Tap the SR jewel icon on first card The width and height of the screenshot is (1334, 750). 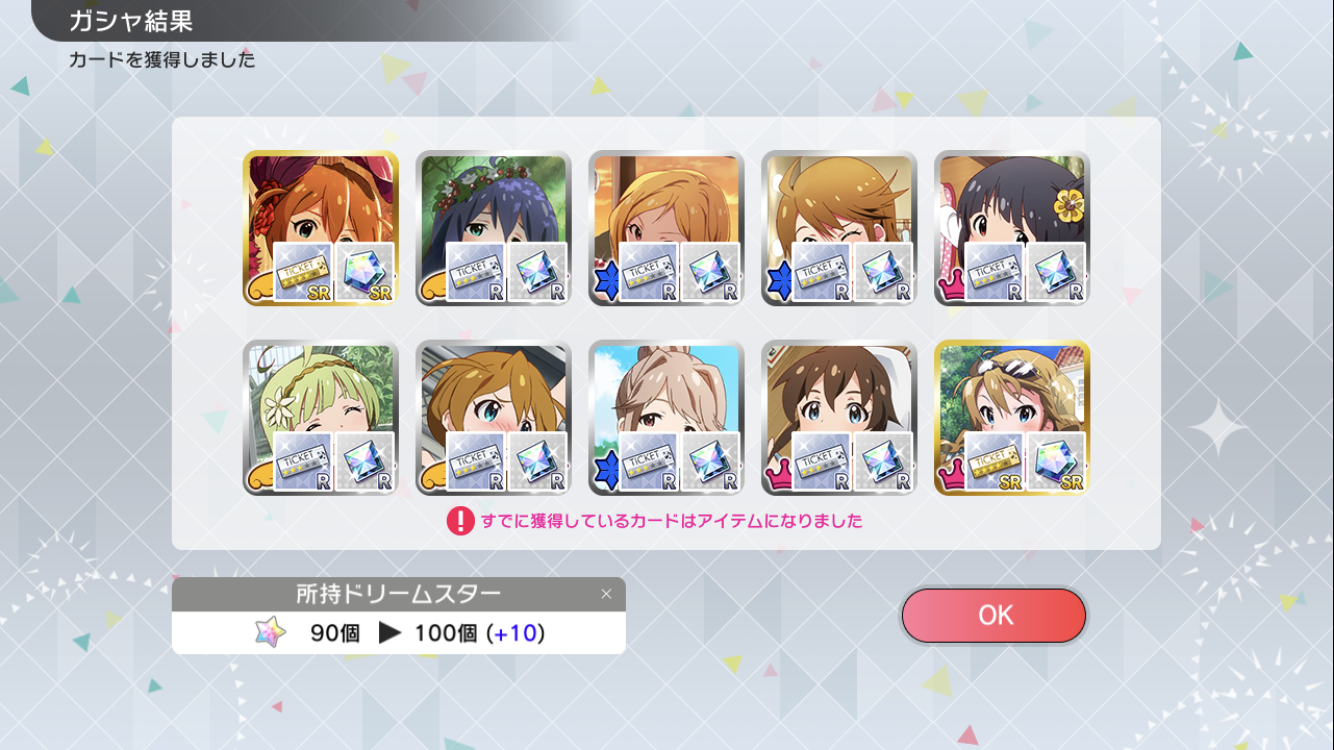[365, 272]
